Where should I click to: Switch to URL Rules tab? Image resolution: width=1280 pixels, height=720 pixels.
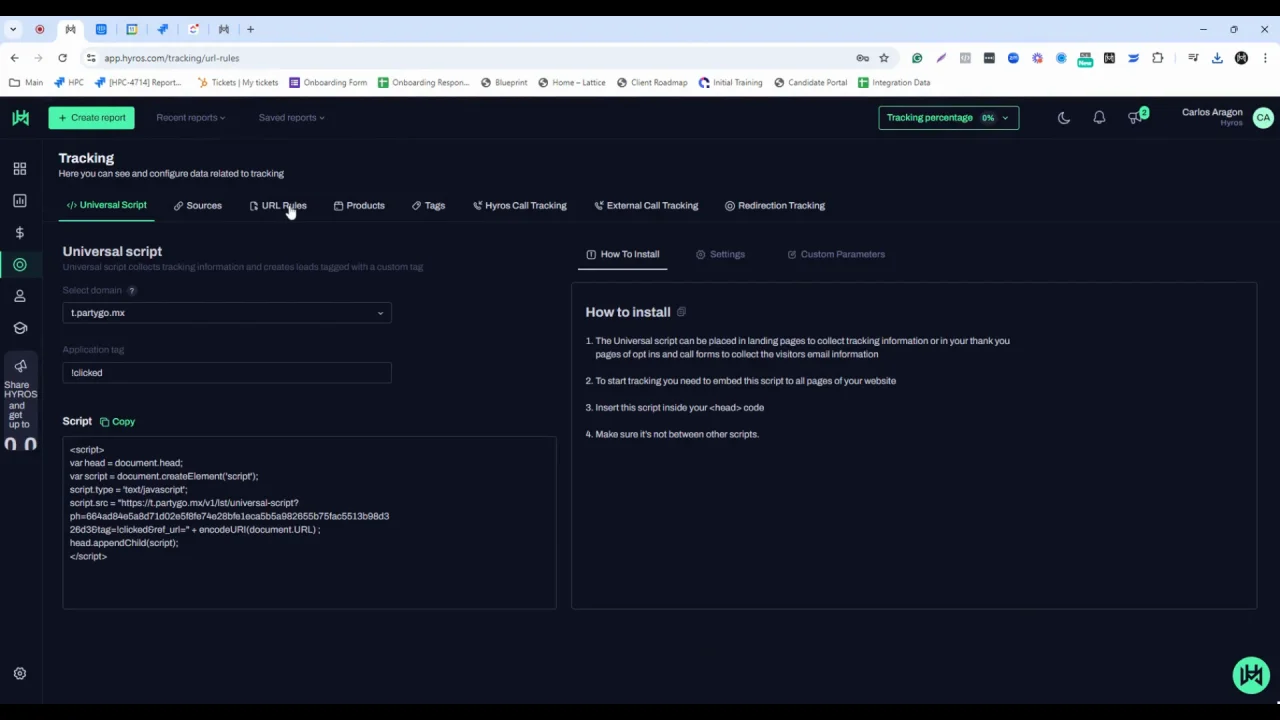click(x=278, y=206)
